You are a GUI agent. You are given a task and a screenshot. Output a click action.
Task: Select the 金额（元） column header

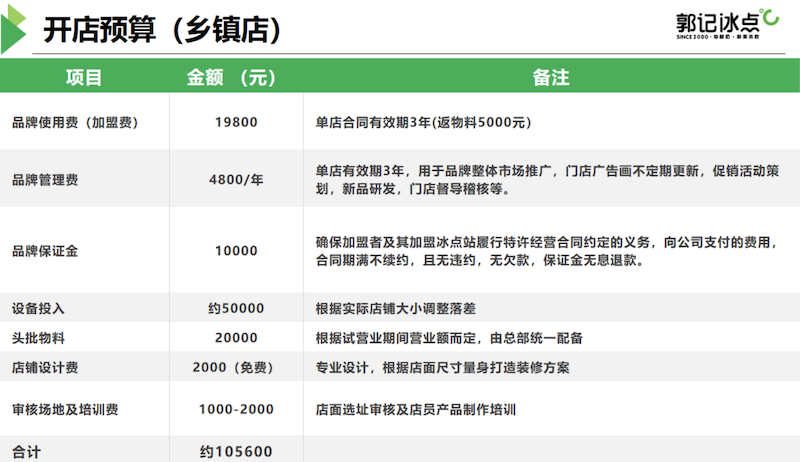click(x=231, y=78)
